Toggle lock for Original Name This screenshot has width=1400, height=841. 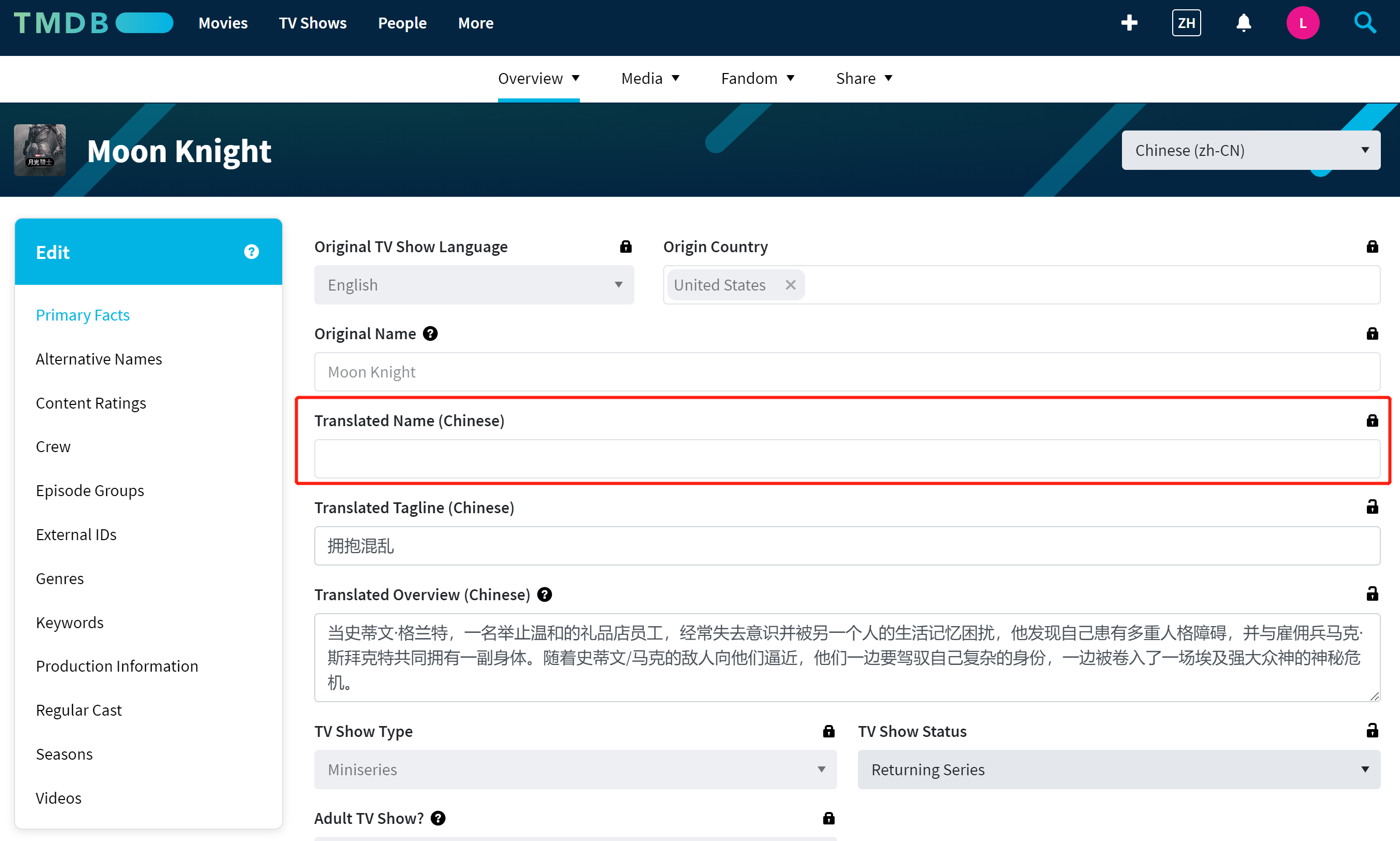click(1372, 334)
